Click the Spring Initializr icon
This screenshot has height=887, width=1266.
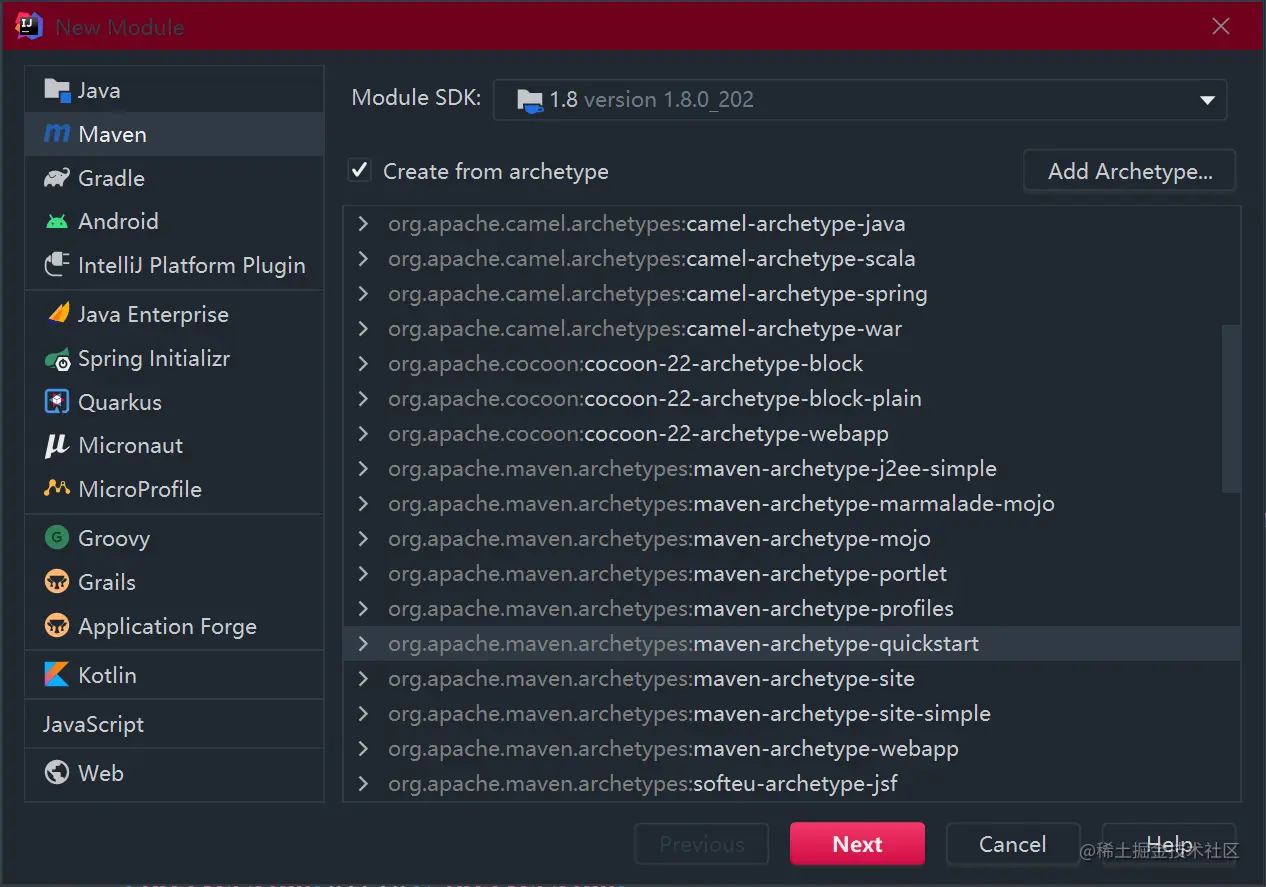pos(57,358)
